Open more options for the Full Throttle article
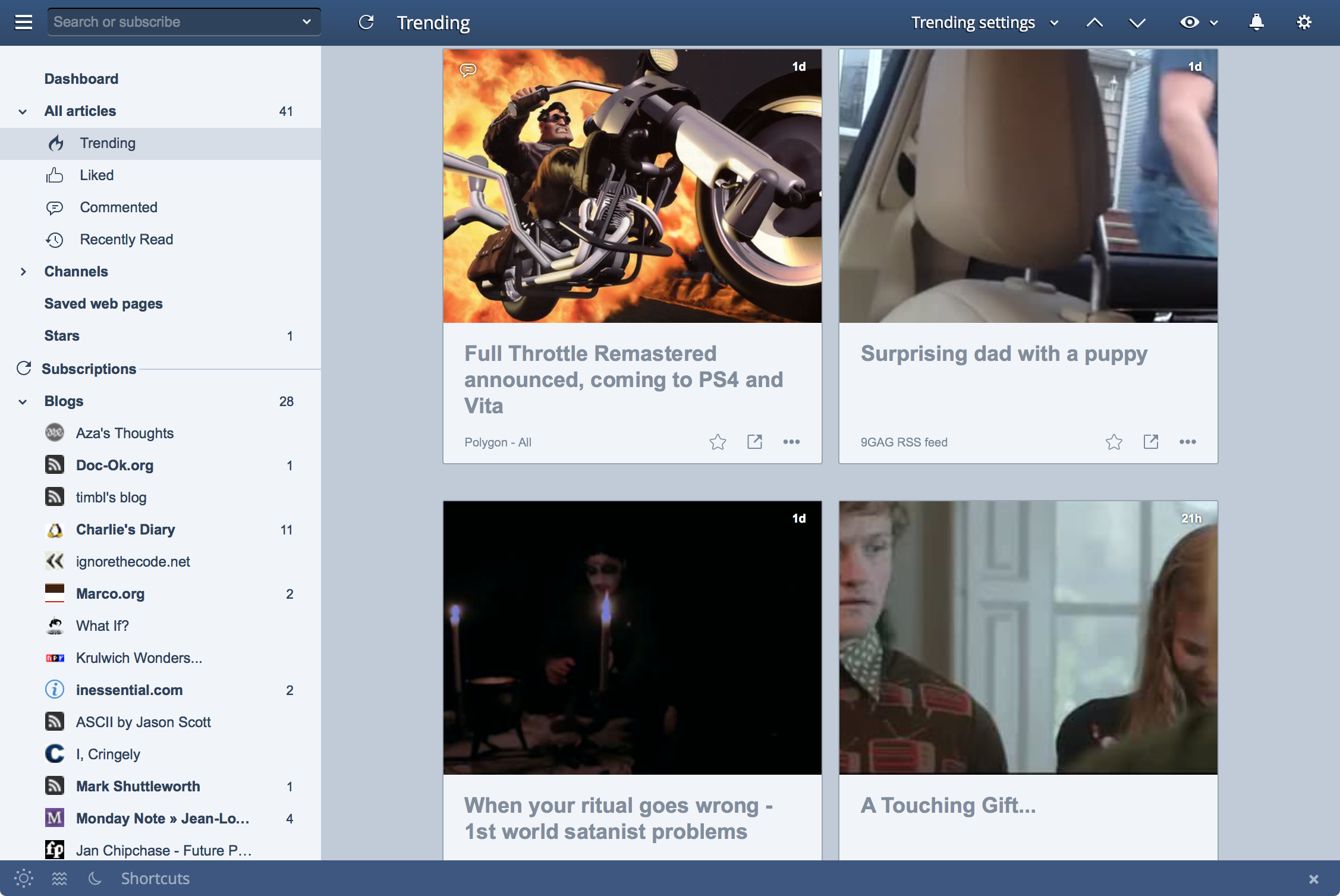This screenshot has height=896, width=1340. pyautogui.click(x=791, y=442)
